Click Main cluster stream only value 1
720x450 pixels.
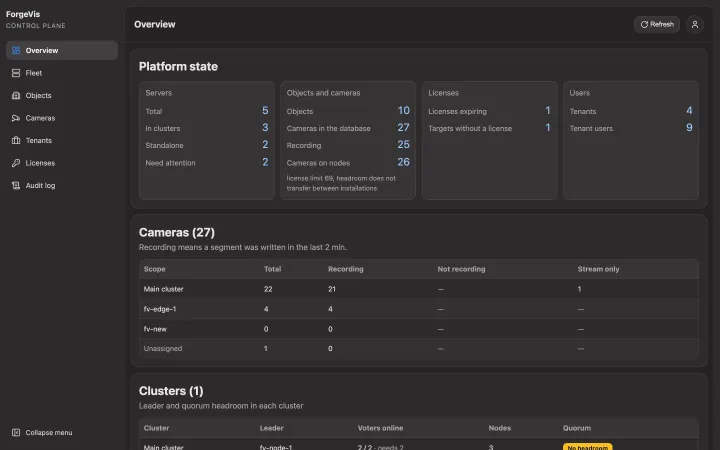(x=579, y=289)
